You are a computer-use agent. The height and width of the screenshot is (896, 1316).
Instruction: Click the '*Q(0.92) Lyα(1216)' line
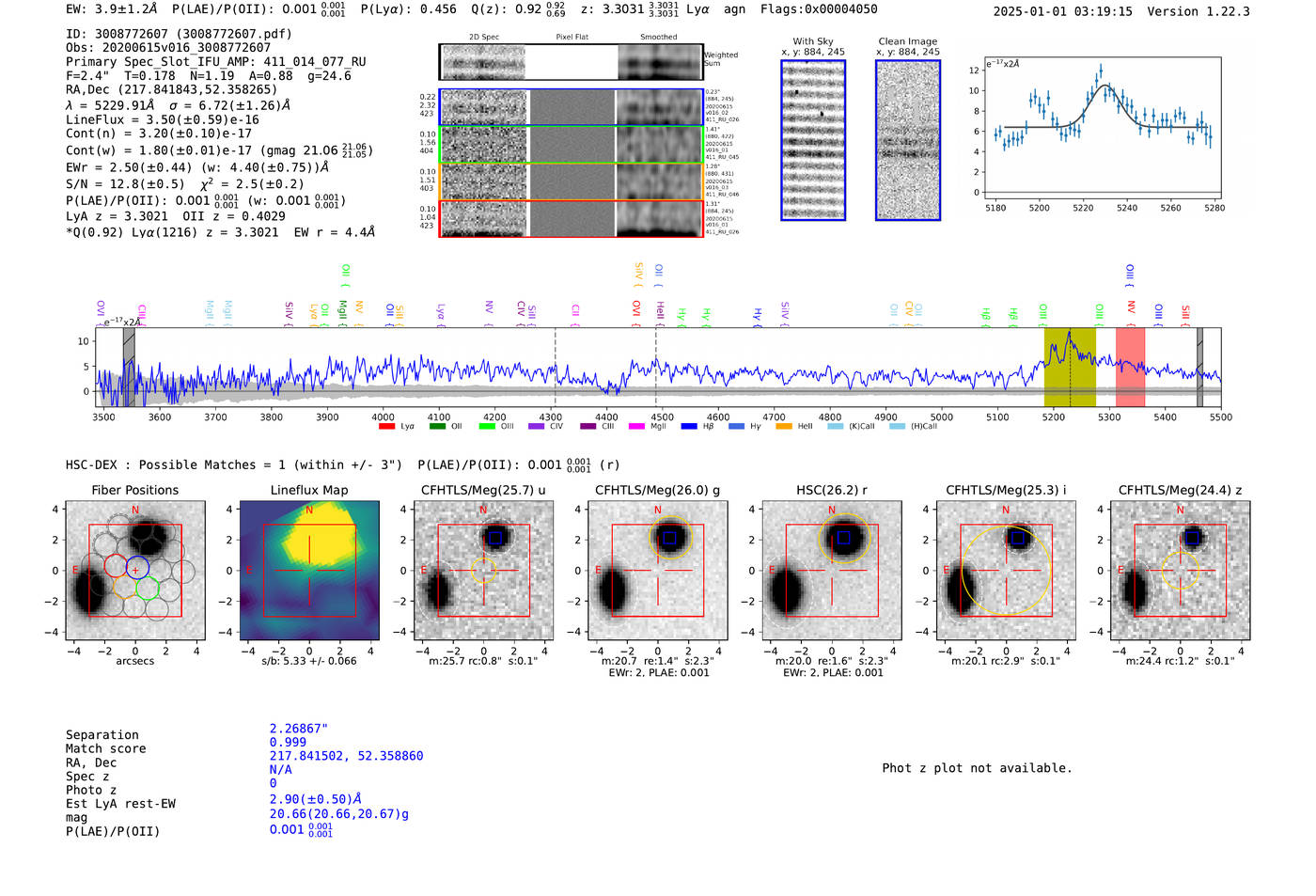pos(220,232)
